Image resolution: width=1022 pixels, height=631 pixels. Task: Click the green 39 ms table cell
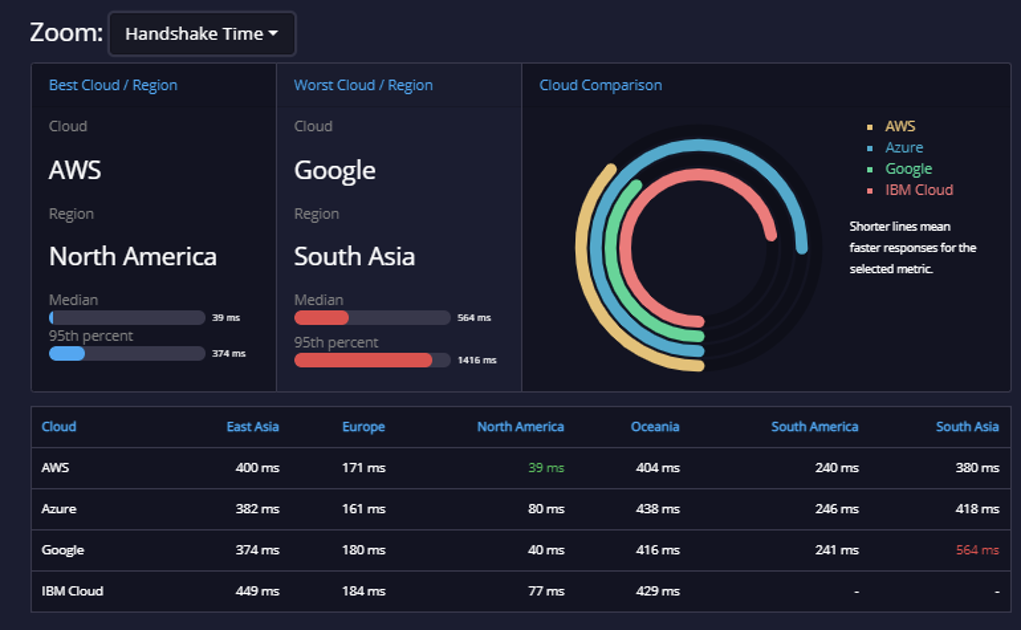pos(546,468)
